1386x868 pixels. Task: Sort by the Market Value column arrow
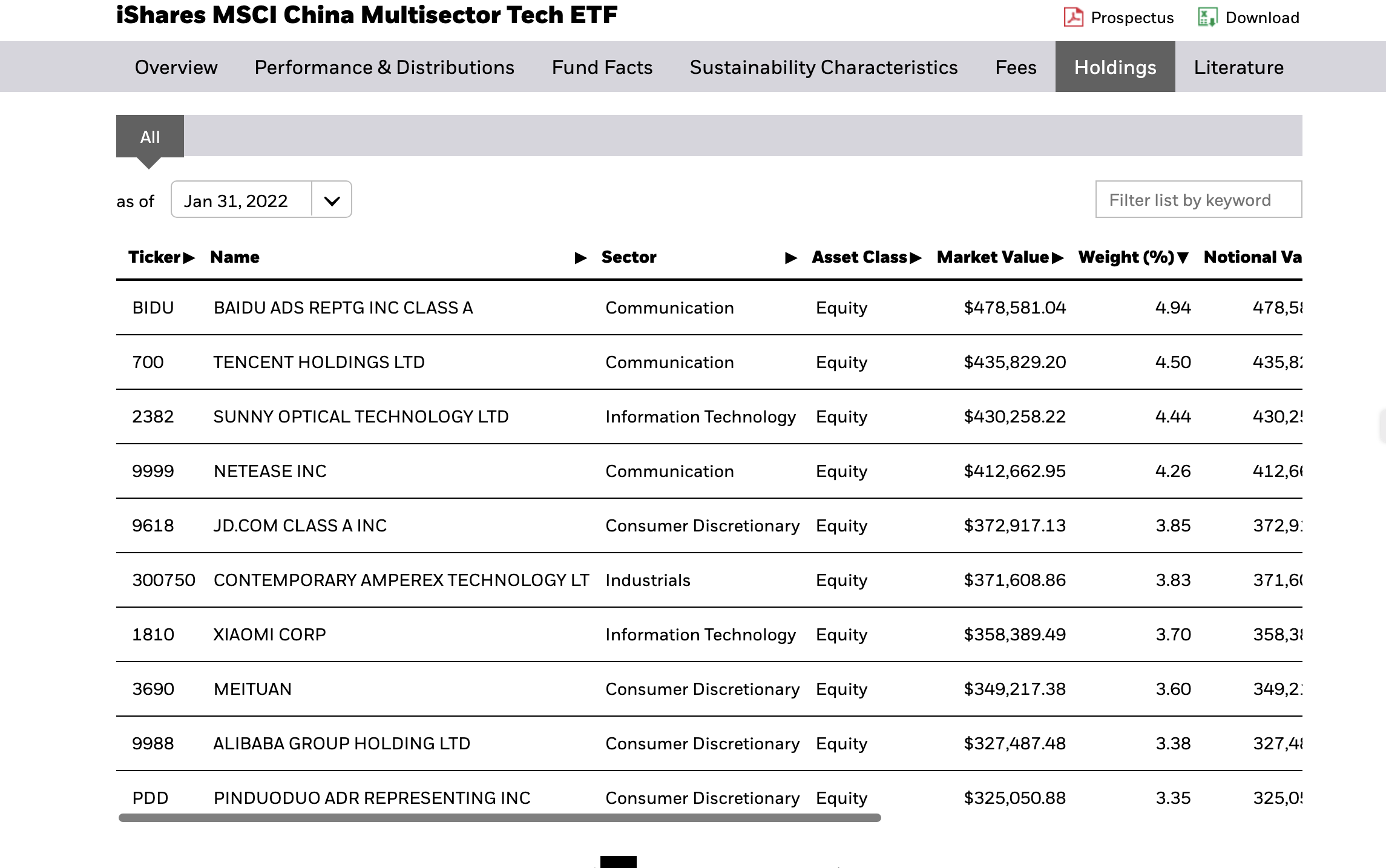click(1057, 258)
